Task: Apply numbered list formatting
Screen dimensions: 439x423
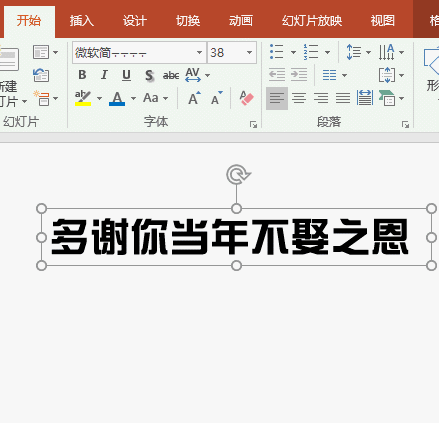Action: 311,52
